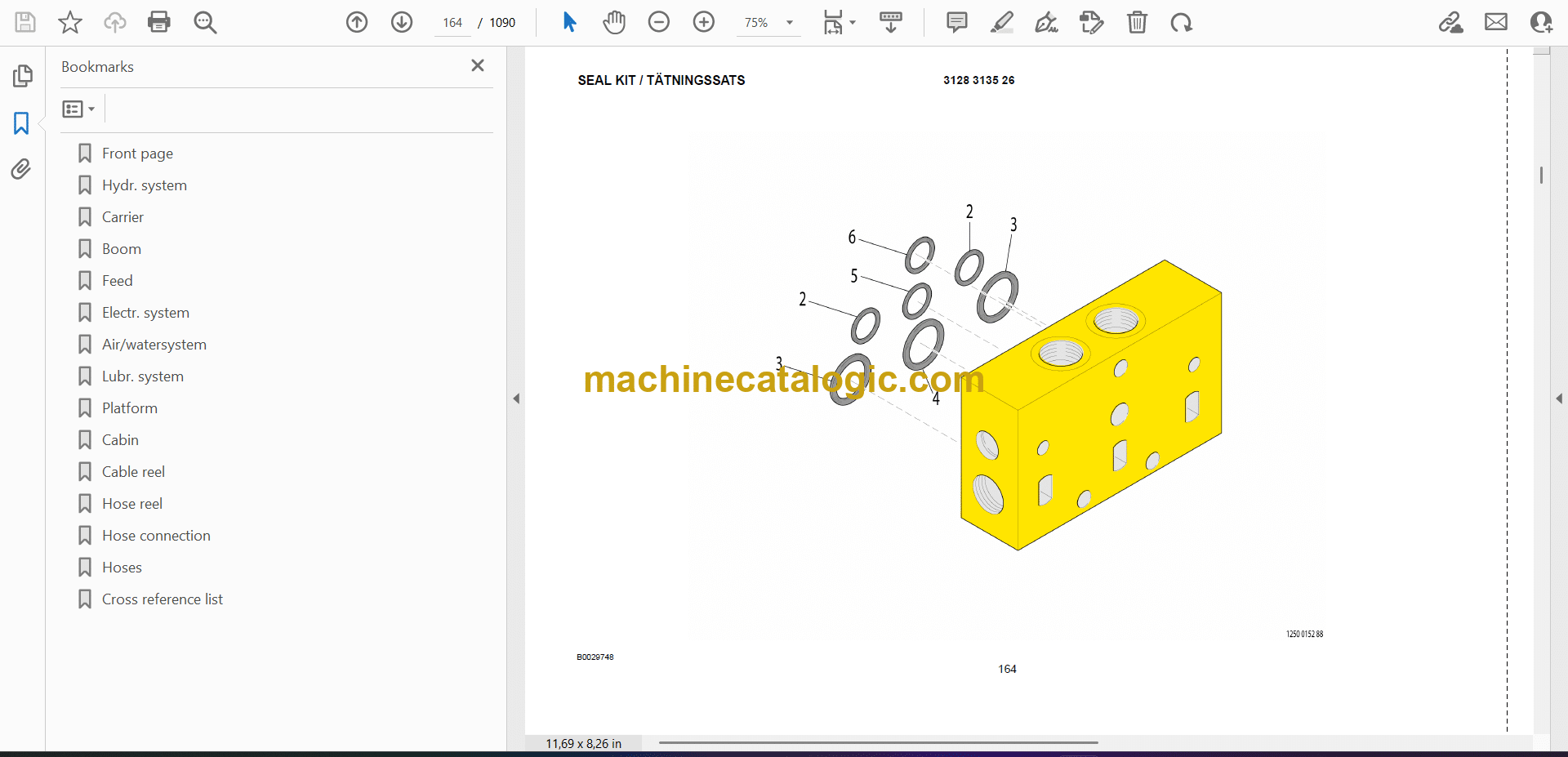The width and height of the screenshot is (1568, 757).
Task: Click the zoom in plus icon
Action: [703, 22]
